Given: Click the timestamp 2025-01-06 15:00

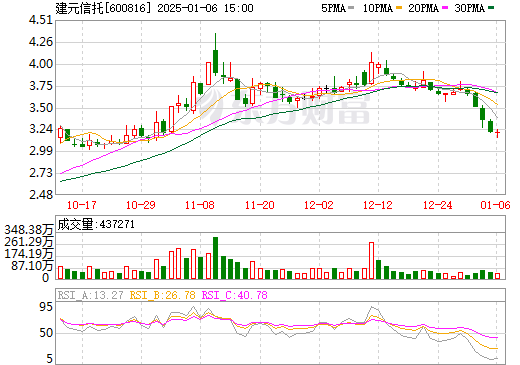Looking at the screenshot, I should pyautogui.click(x=205, y=8).
